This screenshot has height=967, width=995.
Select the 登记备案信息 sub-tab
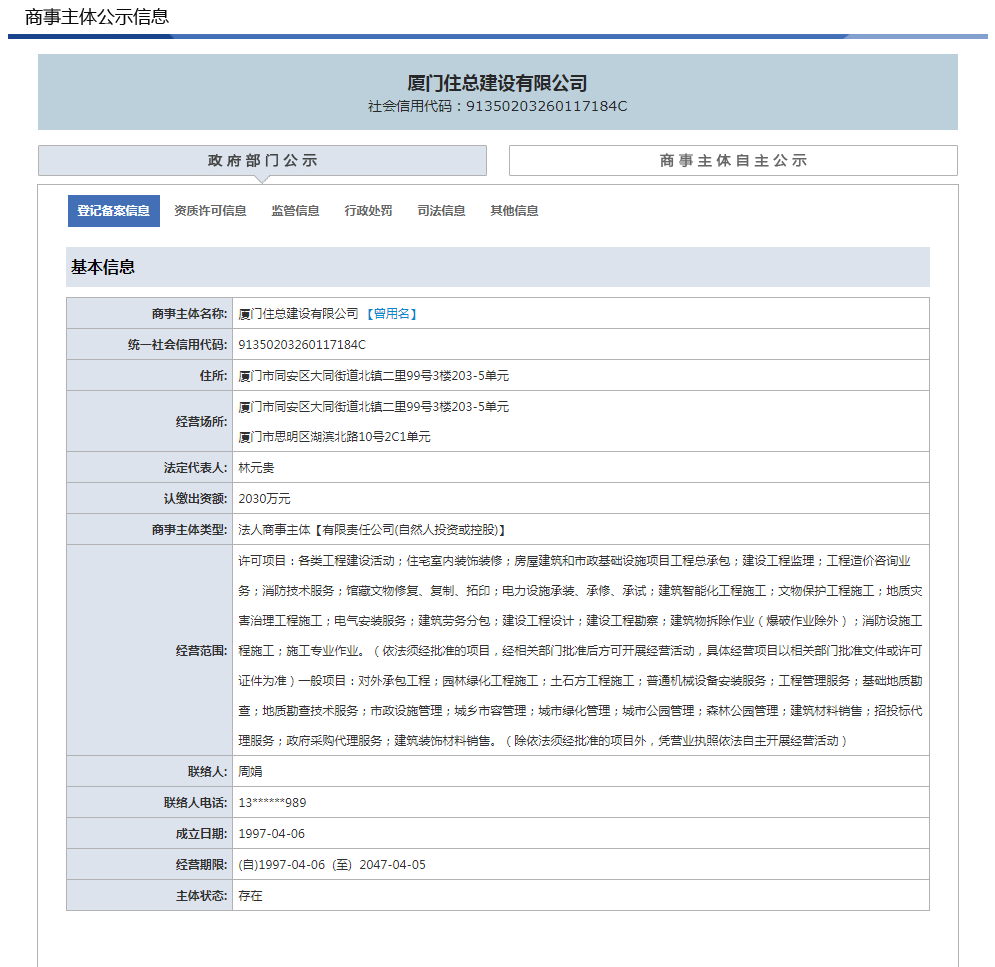pyautogui.click(x=113, y=211)
